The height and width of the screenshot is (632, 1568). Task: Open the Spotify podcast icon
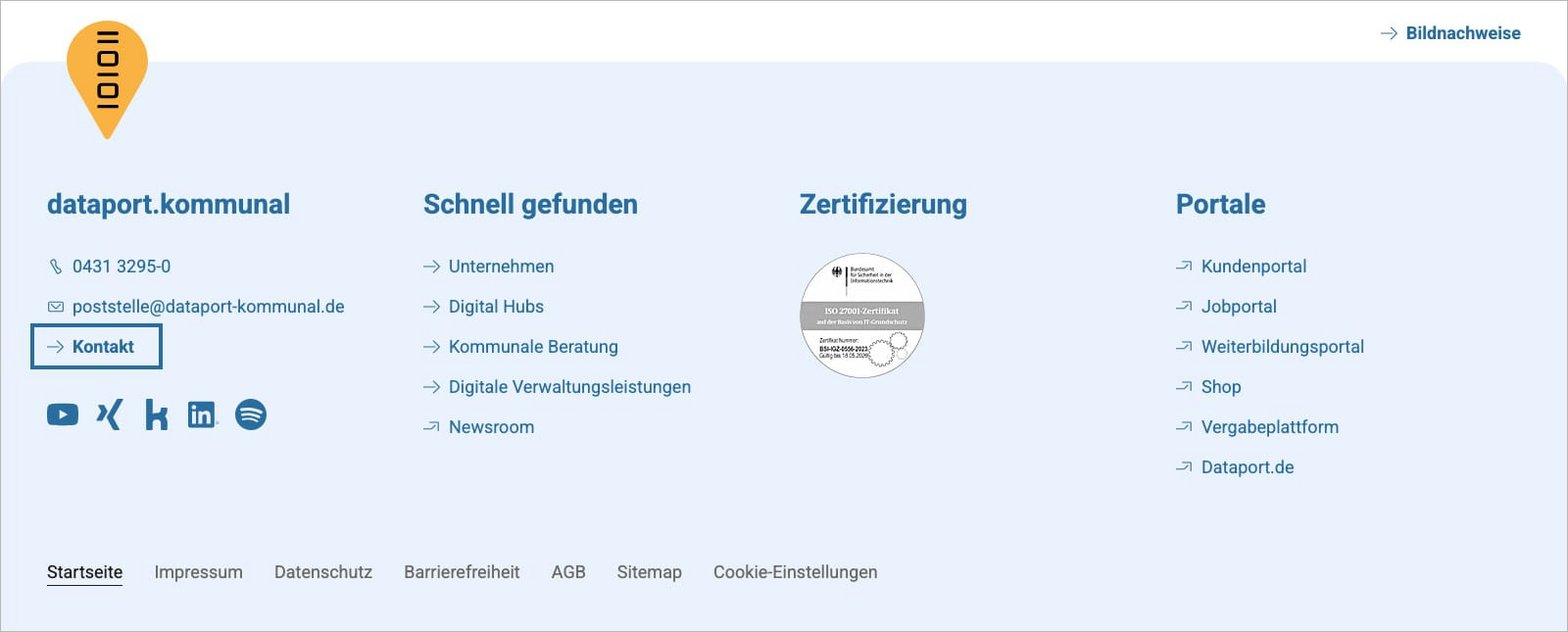[250, 415]
